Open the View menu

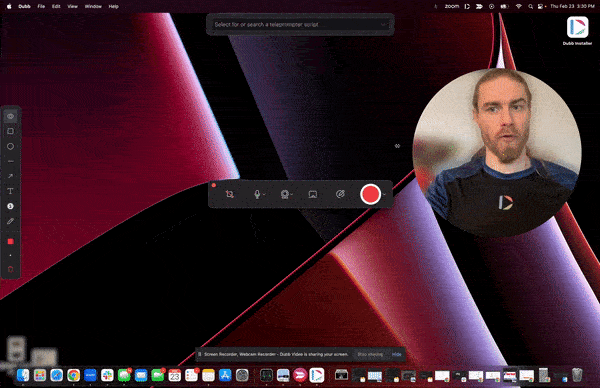click(72, 6)
